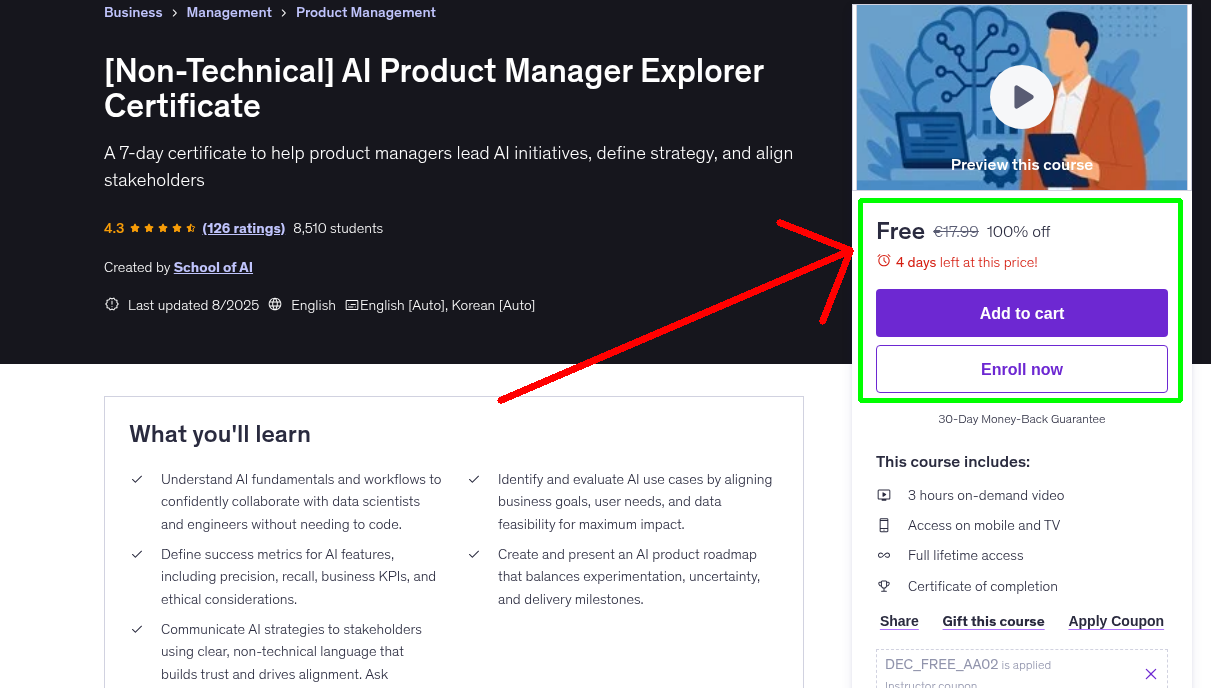Click the alarm clock urgency icon
This screenshot has height=688, width=1211.
point(883,260)
